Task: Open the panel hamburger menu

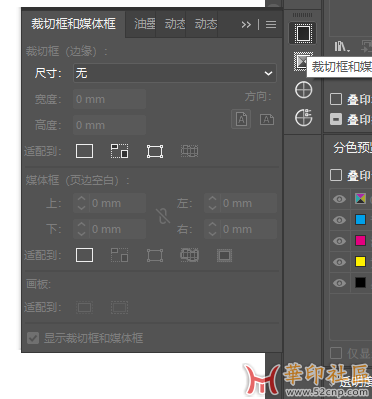Action: 271,24
